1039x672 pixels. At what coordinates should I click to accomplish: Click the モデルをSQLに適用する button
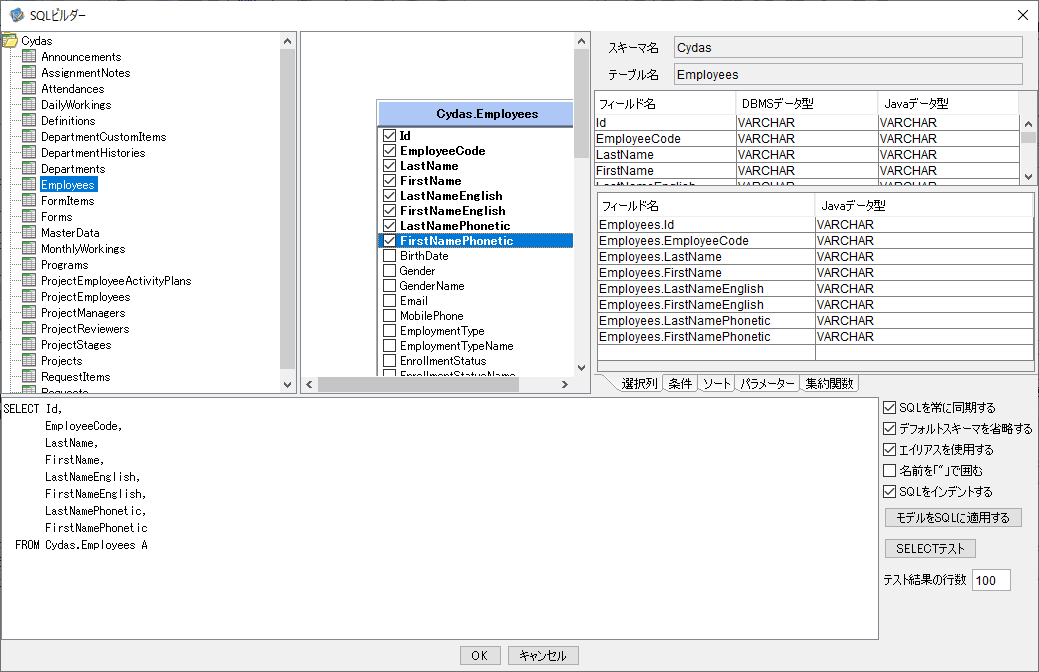pos(953,518)
